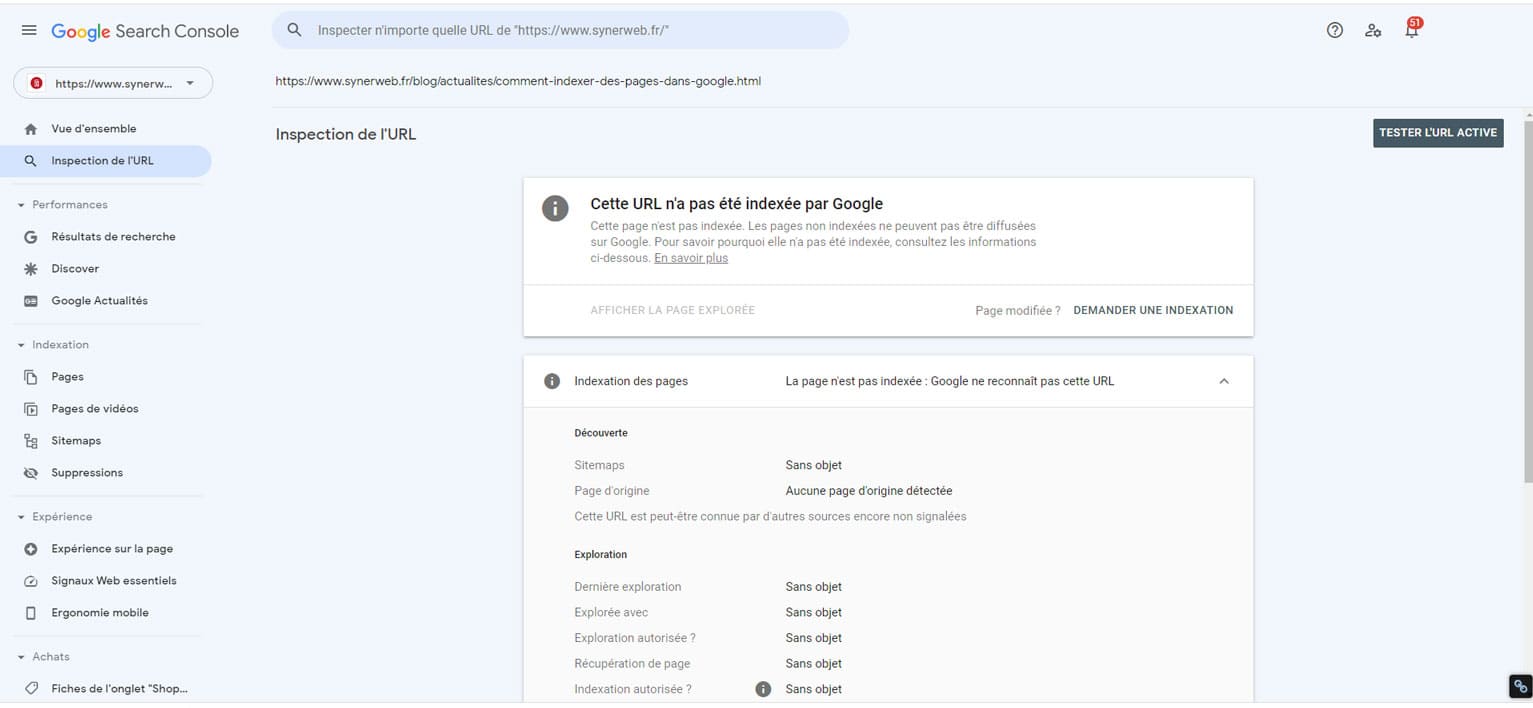Click the Fiches de l'onglet Shopping tag icon
The height and width of the screenshot is (708, 1533).
31,689
